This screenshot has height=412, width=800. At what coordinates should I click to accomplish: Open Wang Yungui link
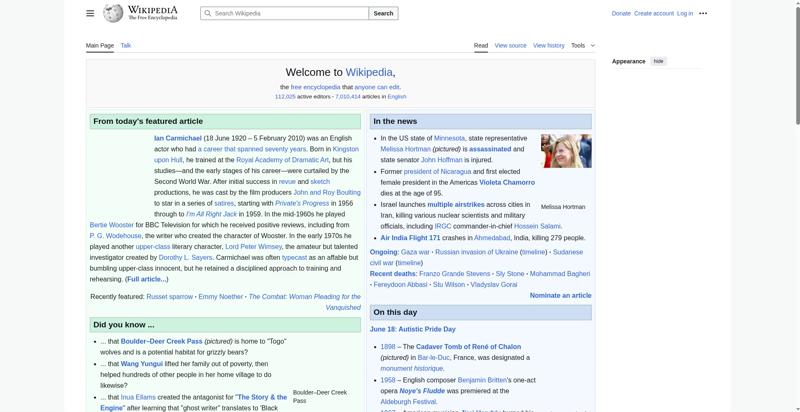141,364
